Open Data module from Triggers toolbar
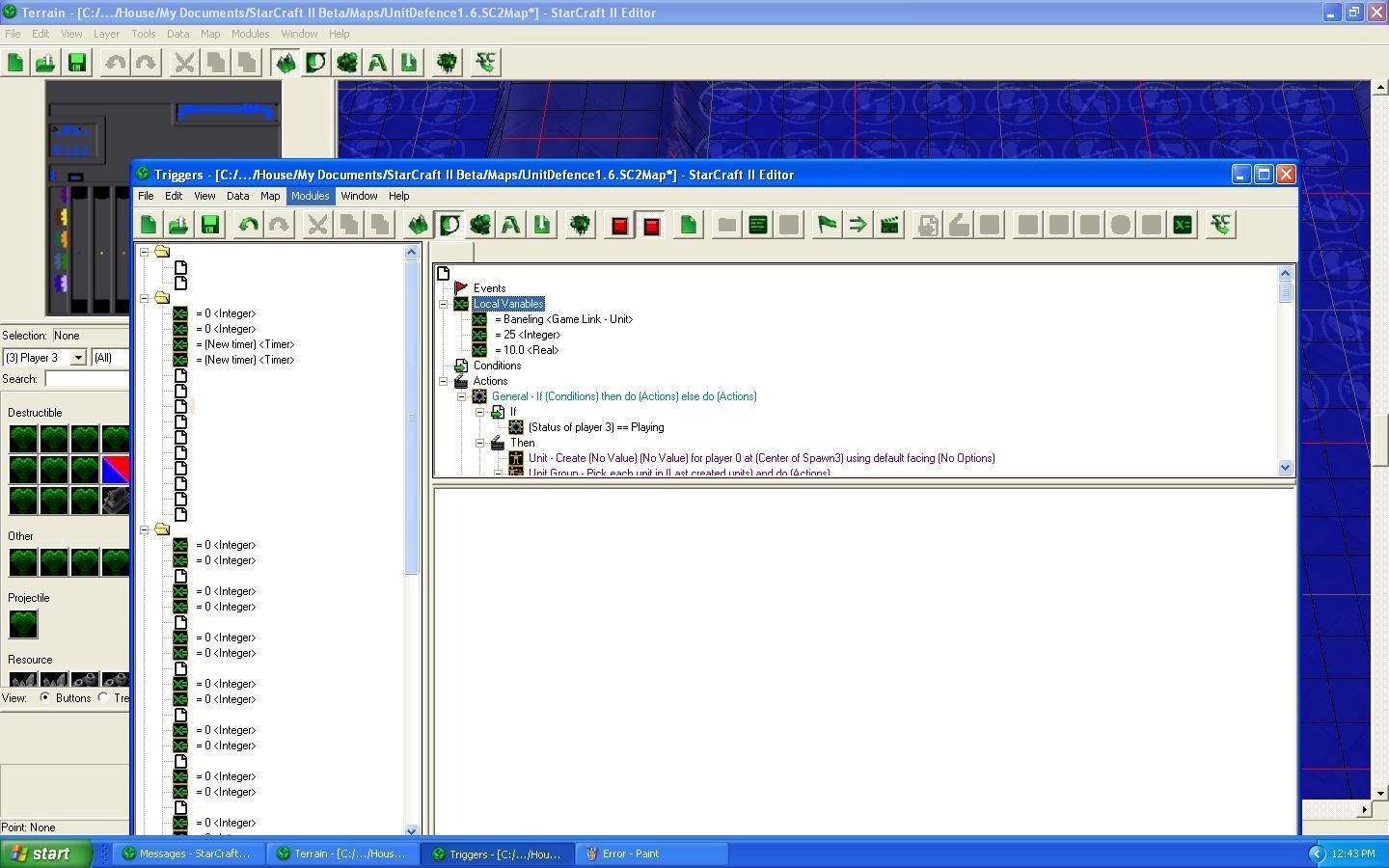Screen dimensions: 1389x868 point(479,225)
